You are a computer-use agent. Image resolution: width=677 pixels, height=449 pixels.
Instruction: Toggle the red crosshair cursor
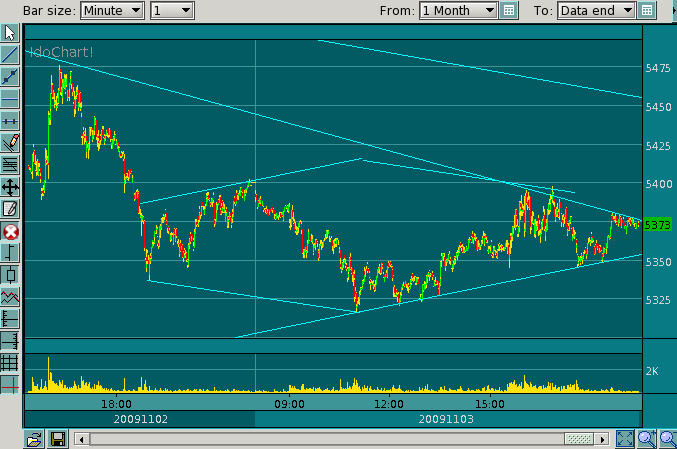10,385
